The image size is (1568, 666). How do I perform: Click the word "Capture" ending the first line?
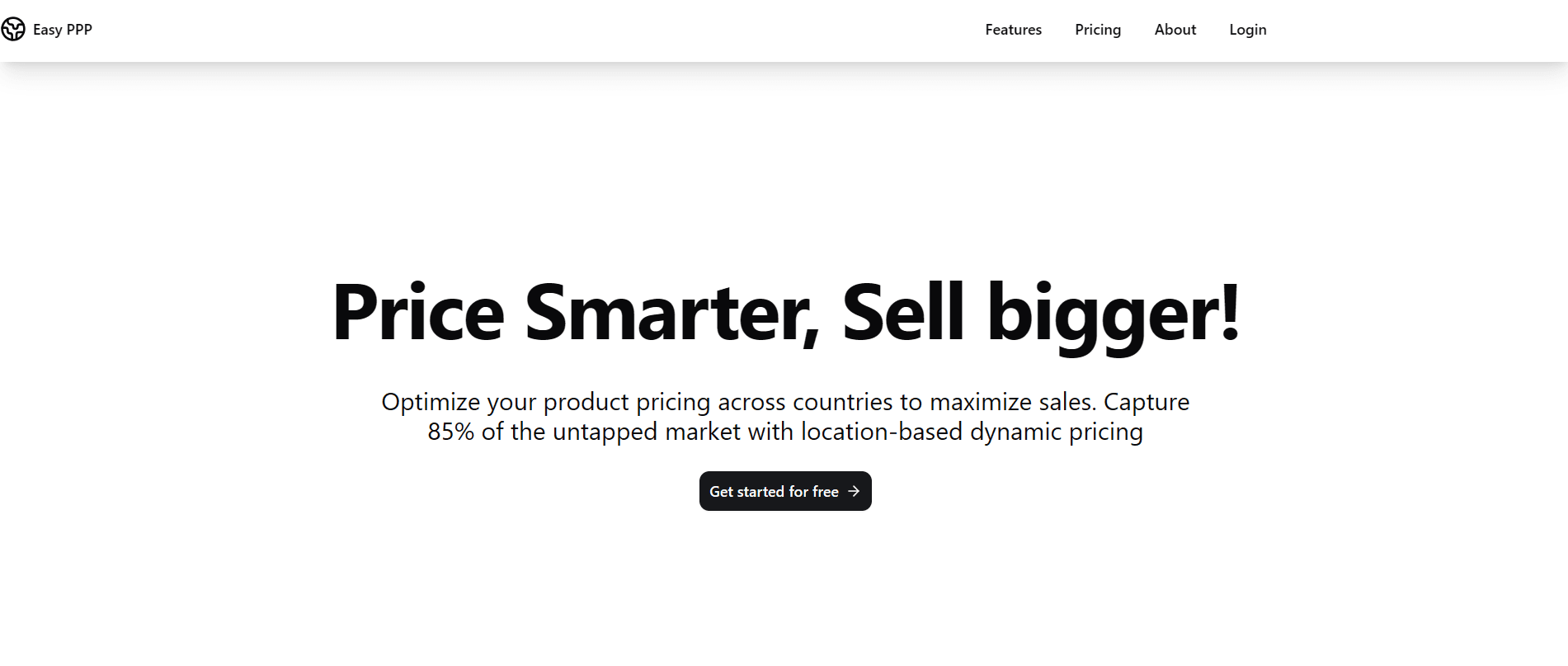pyautogui.click(x=1147, y=402)
